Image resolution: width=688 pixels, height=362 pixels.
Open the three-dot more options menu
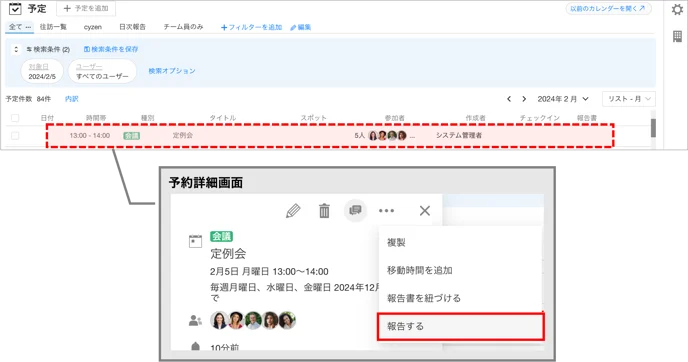point(386,211)
